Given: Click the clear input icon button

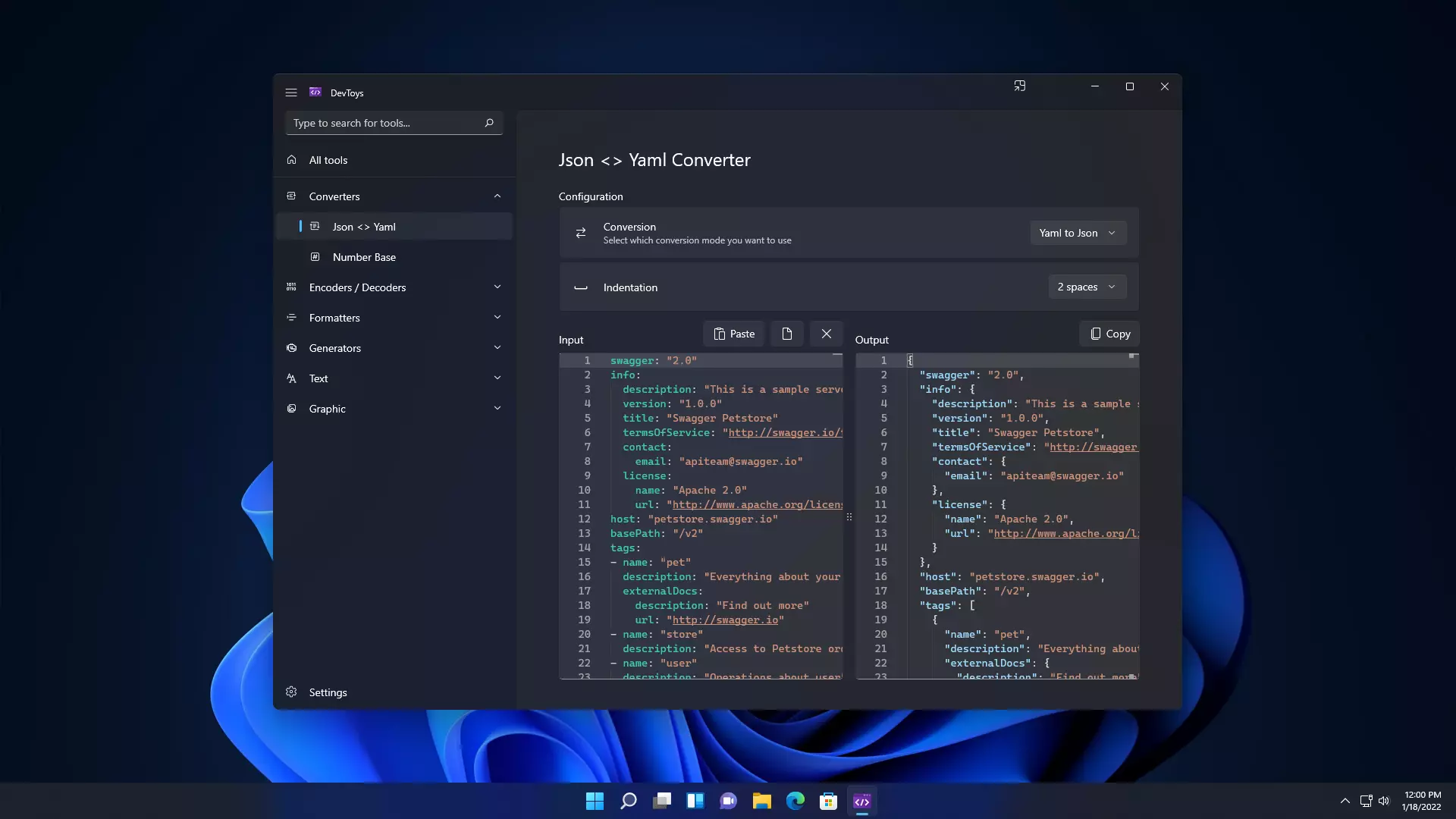Looking at the screenshot, I should click(826, 333).
